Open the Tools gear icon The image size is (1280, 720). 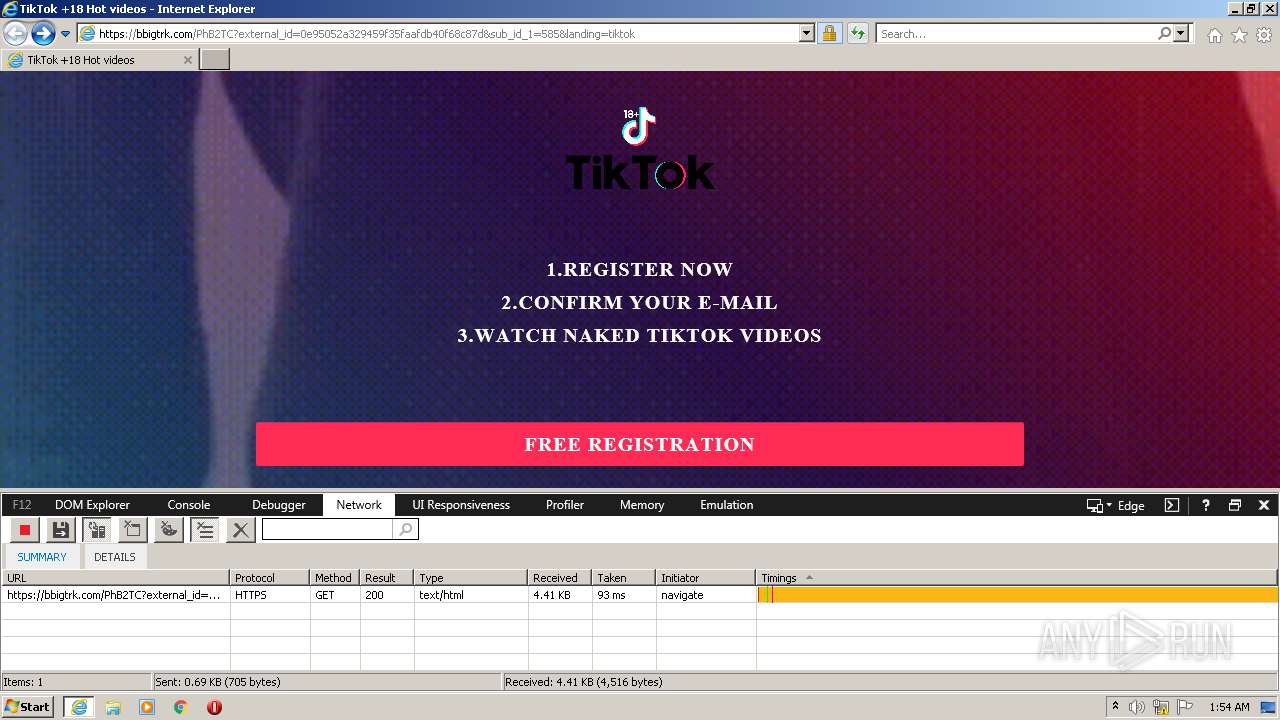point(1264,35)
